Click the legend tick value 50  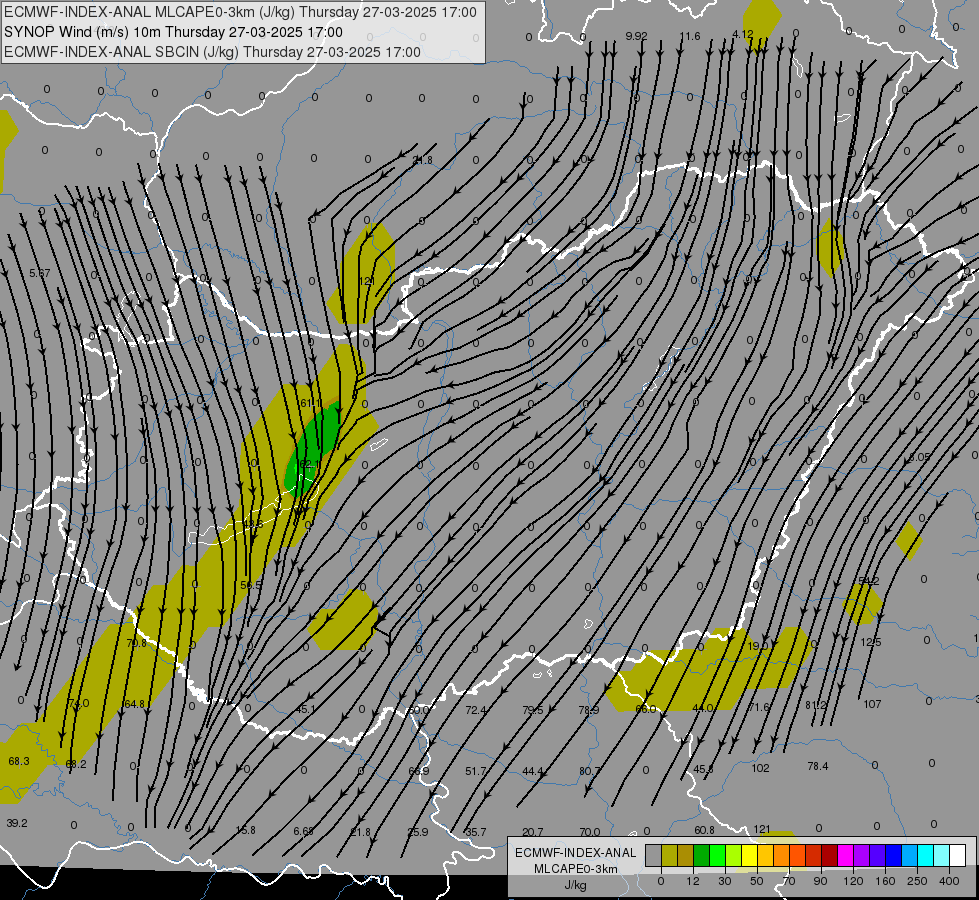[756, 881]
